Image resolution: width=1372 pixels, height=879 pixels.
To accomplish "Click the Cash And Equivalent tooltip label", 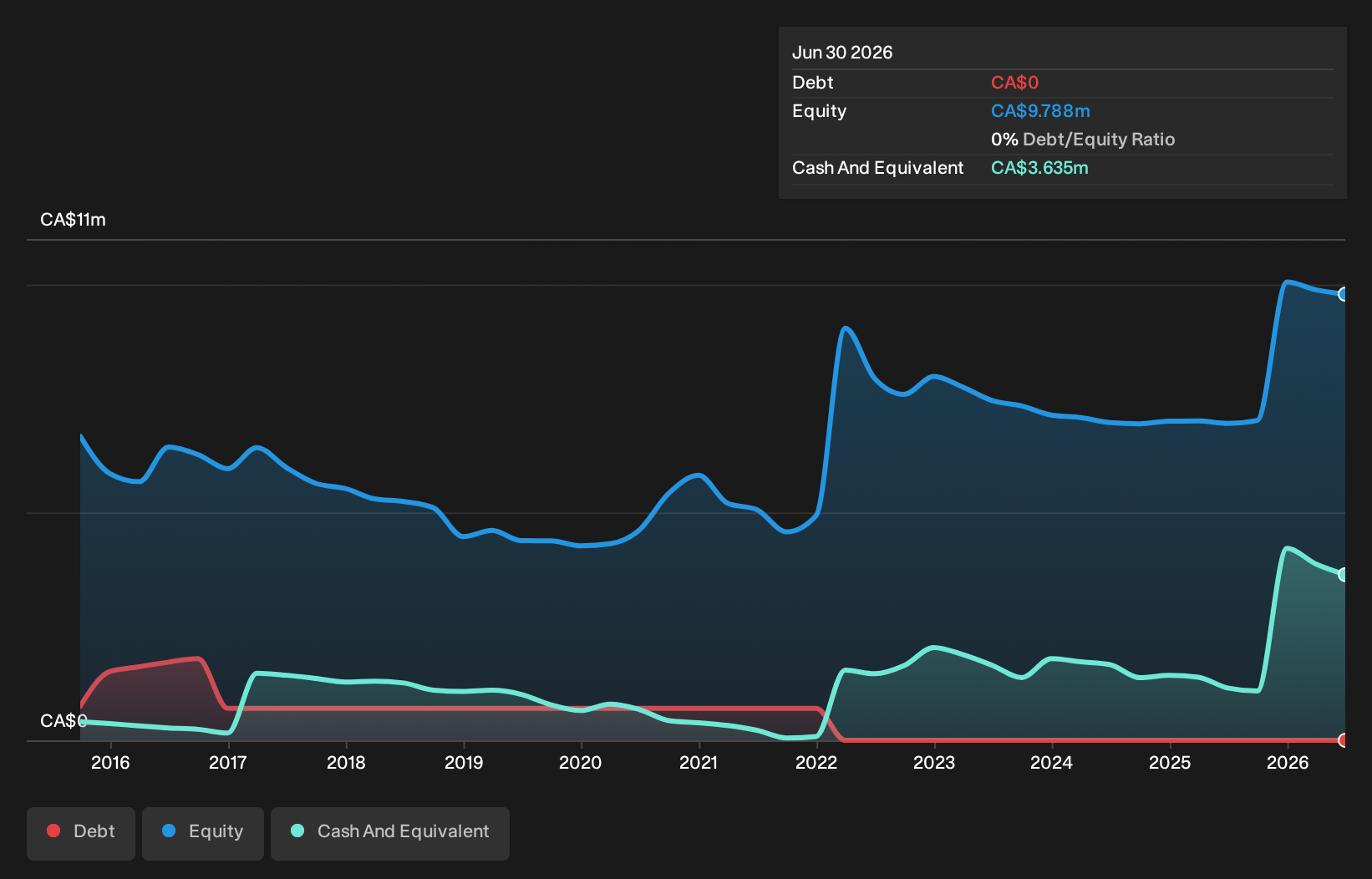I will click(878, 168).
